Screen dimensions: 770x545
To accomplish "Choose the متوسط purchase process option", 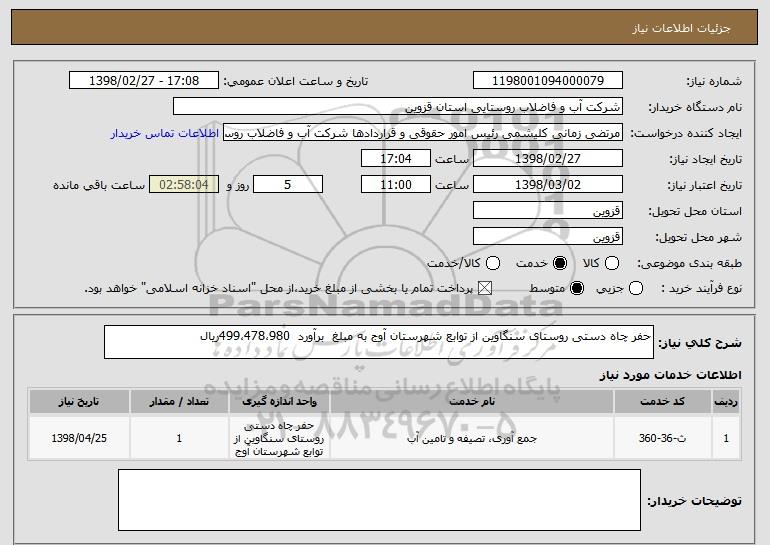I will click(577, 288).
